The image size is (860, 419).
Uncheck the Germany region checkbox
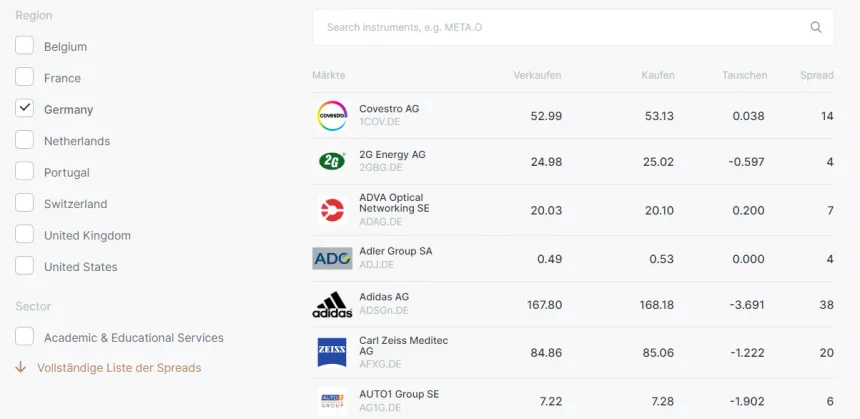[x=24, y=108]
